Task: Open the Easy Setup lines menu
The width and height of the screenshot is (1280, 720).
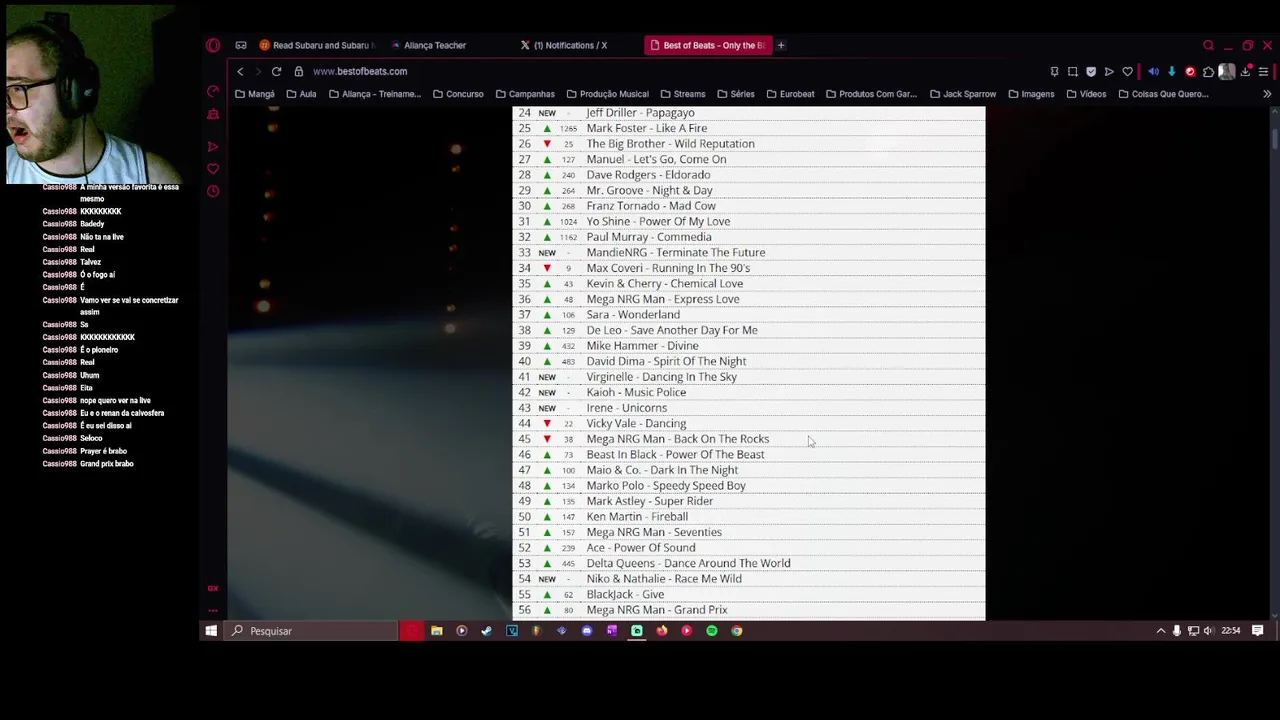Action: (1263, 72)
